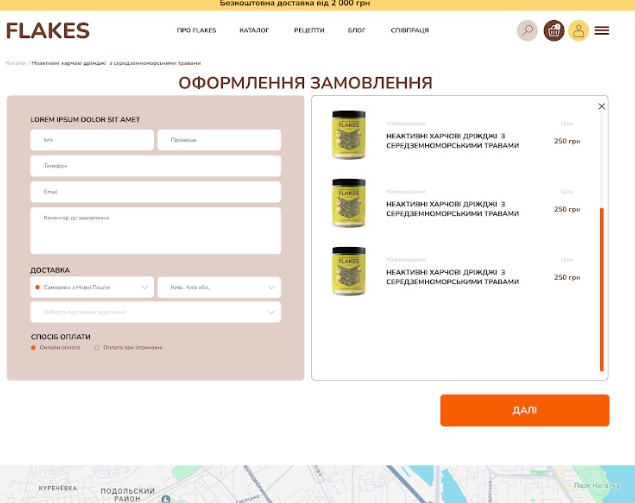Image resolution: width=635 pixels, height=503 pixels.
Task: Expand the Київ city dropdown
Action: (x=218, y=288)
